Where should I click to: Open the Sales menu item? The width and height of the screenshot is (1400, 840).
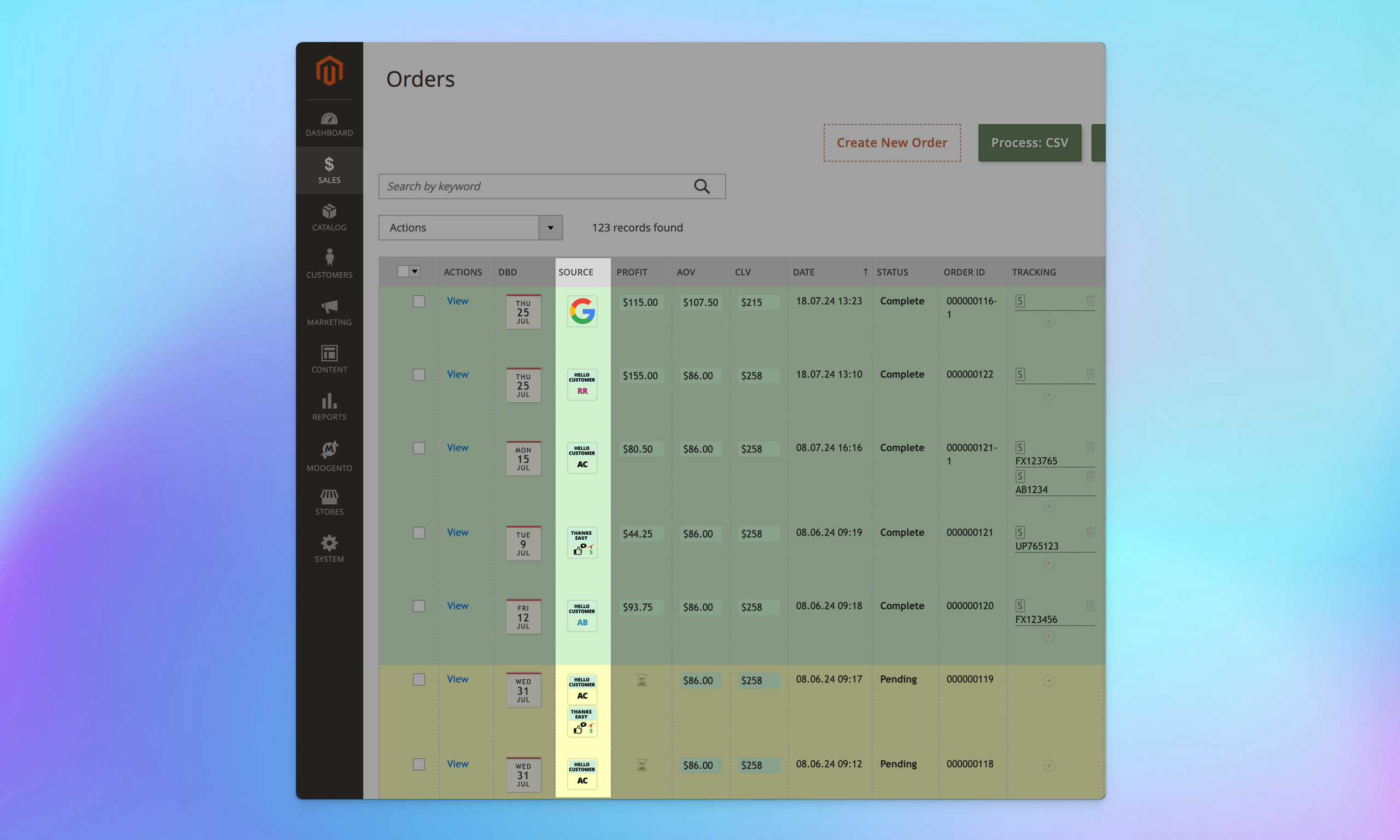[329, 169]
